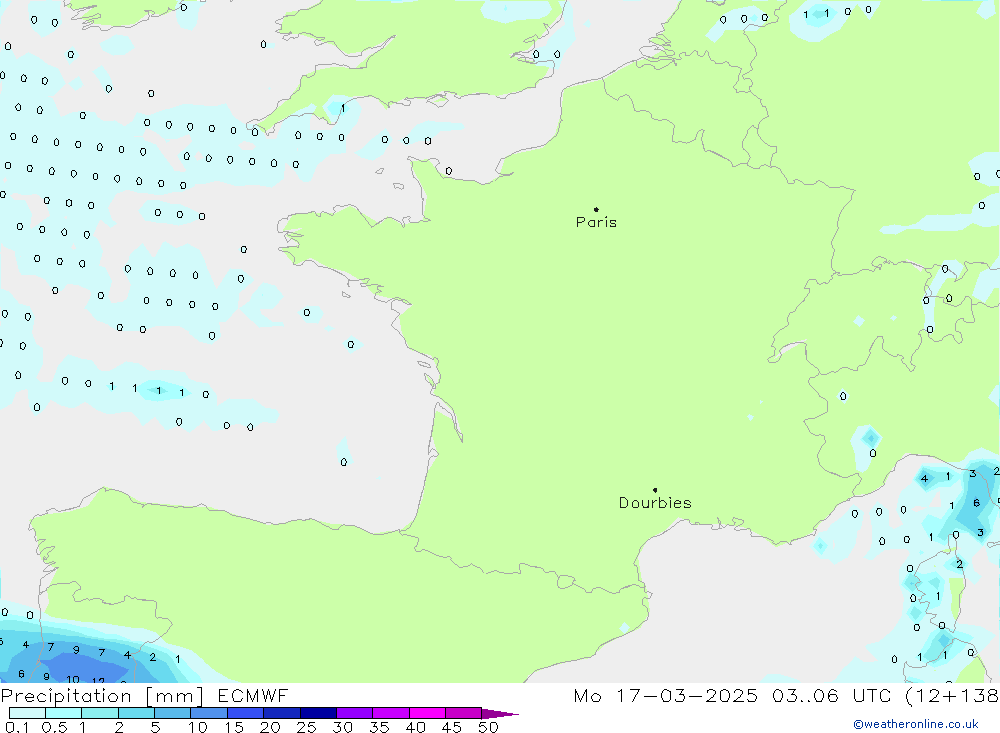The image size is (1000, 733).
Task: Click the 50 legend scale label
Action: tap(488, 727)
